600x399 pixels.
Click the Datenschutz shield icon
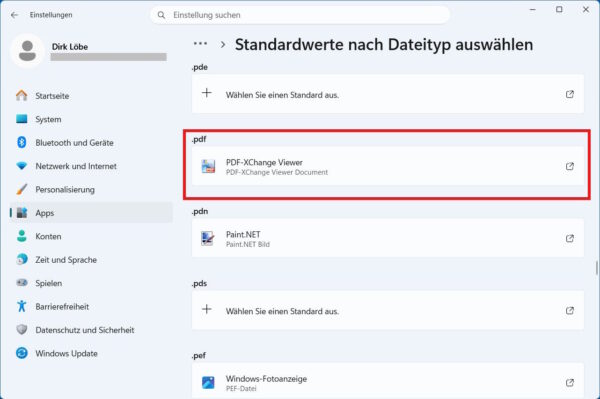(22, 329)
